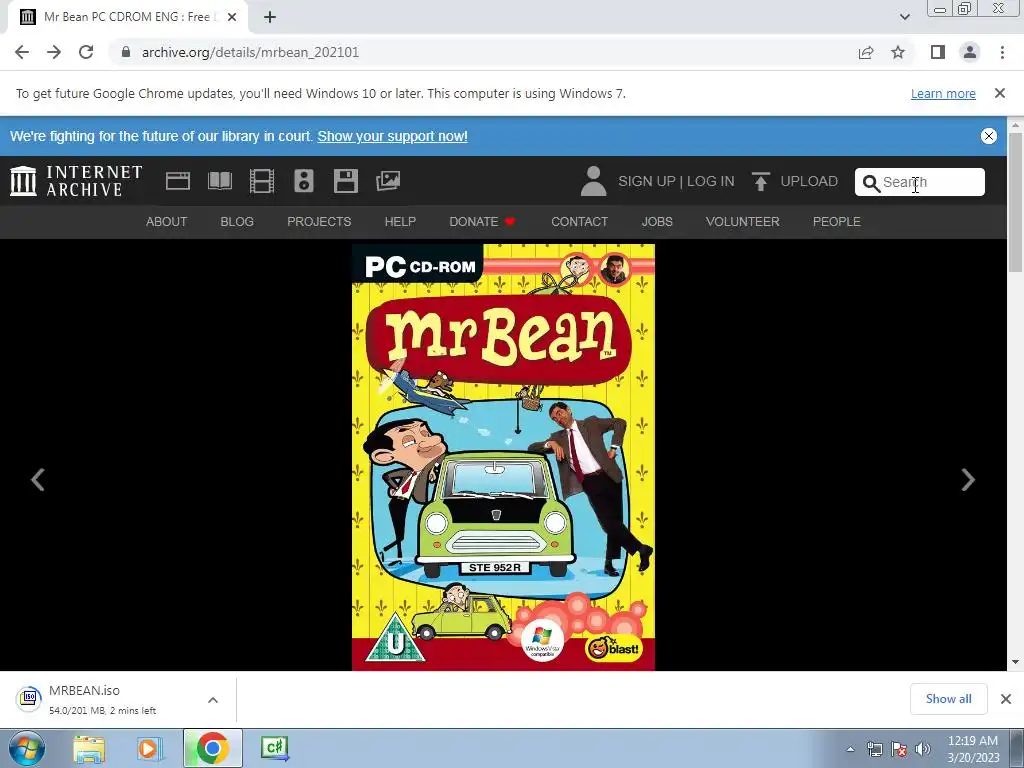Open the ABOUT menu item
The image size is (1024, 768).
pos(167,221)
